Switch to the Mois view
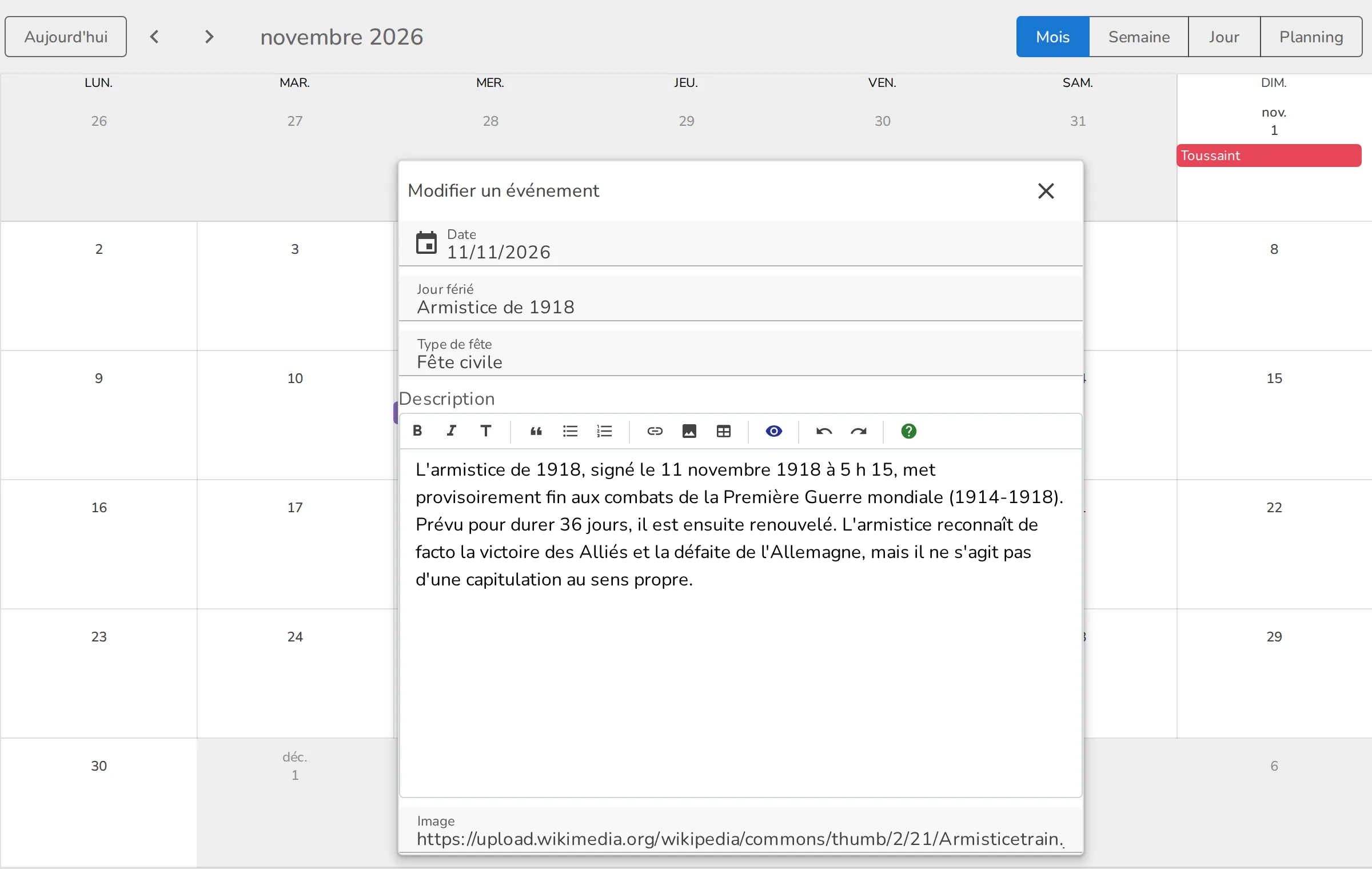The height and width of the screenshot is (869, 1372). (x=1052, y=37)
